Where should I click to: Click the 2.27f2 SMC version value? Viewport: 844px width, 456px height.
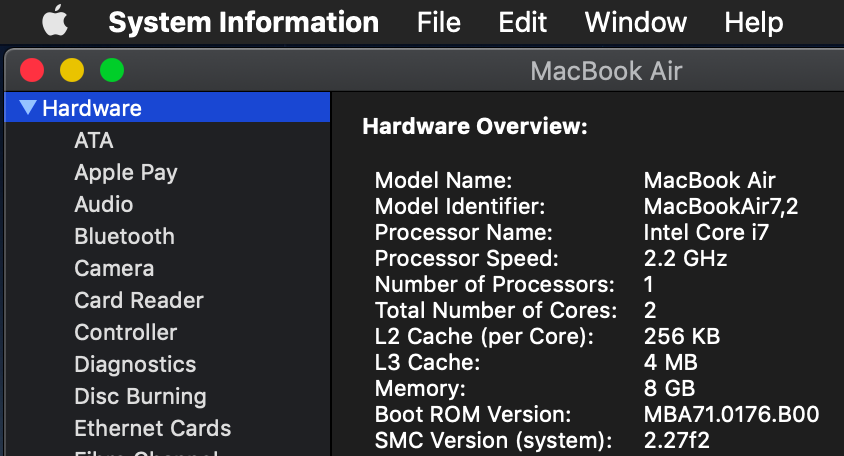(x=677, y=440)
